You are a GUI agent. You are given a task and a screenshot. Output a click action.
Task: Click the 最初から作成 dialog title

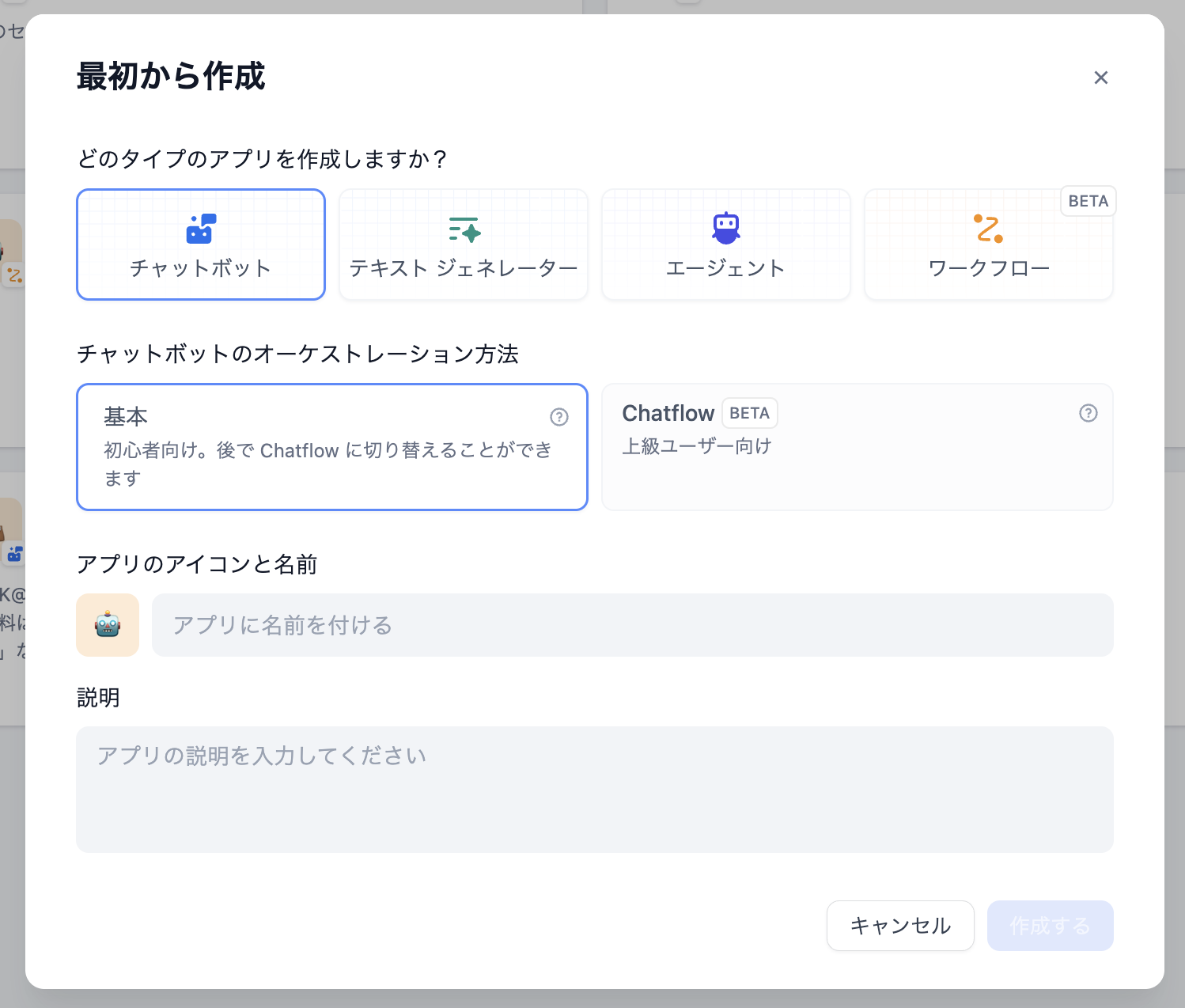click(x=171, y=77)
